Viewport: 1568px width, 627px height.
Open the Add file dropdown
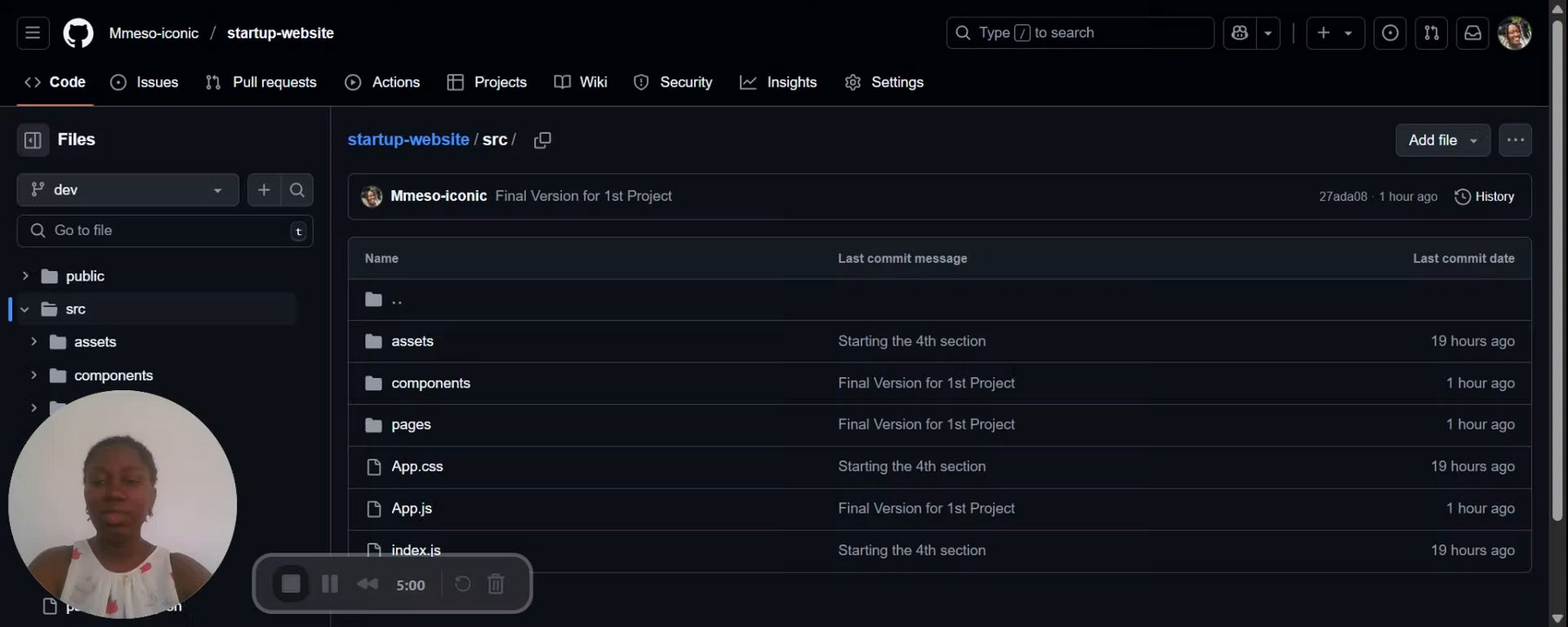pyautogui.click(x=1443, y=140)
